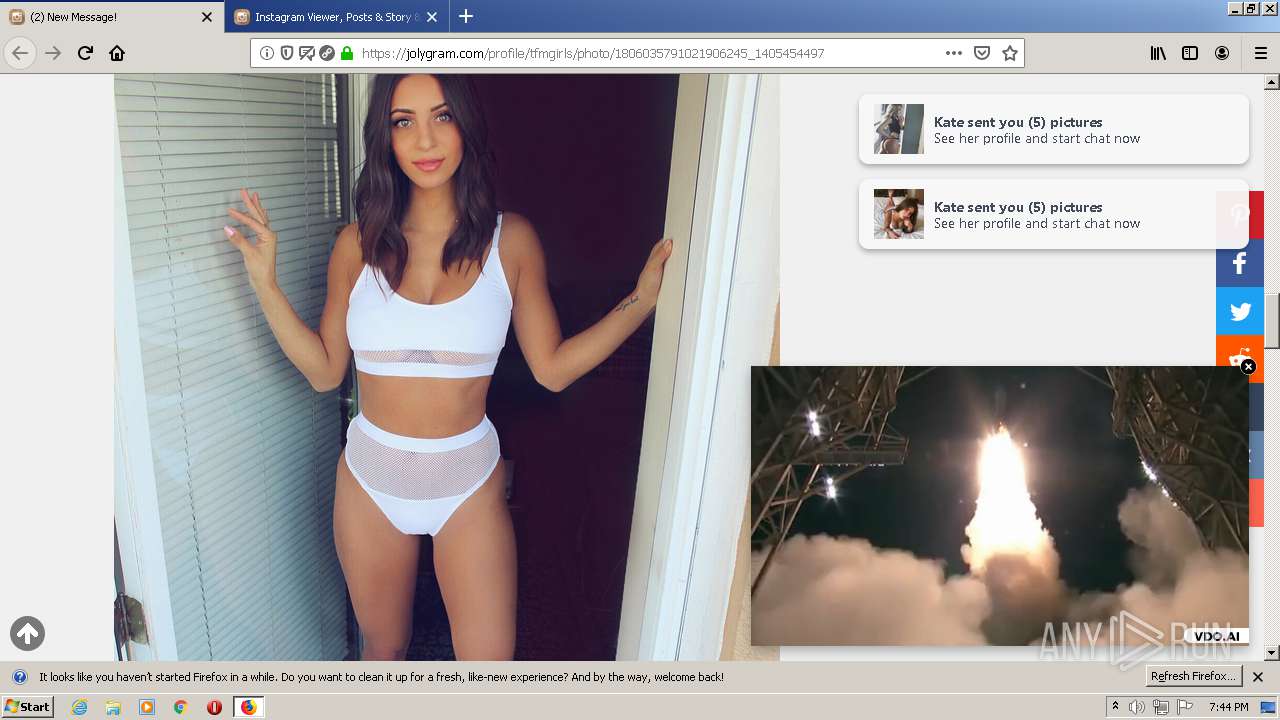The width and height of the screenshot is (1280, 720).
Task: Click scrollbar down arrow
Action: point(1272,653)
